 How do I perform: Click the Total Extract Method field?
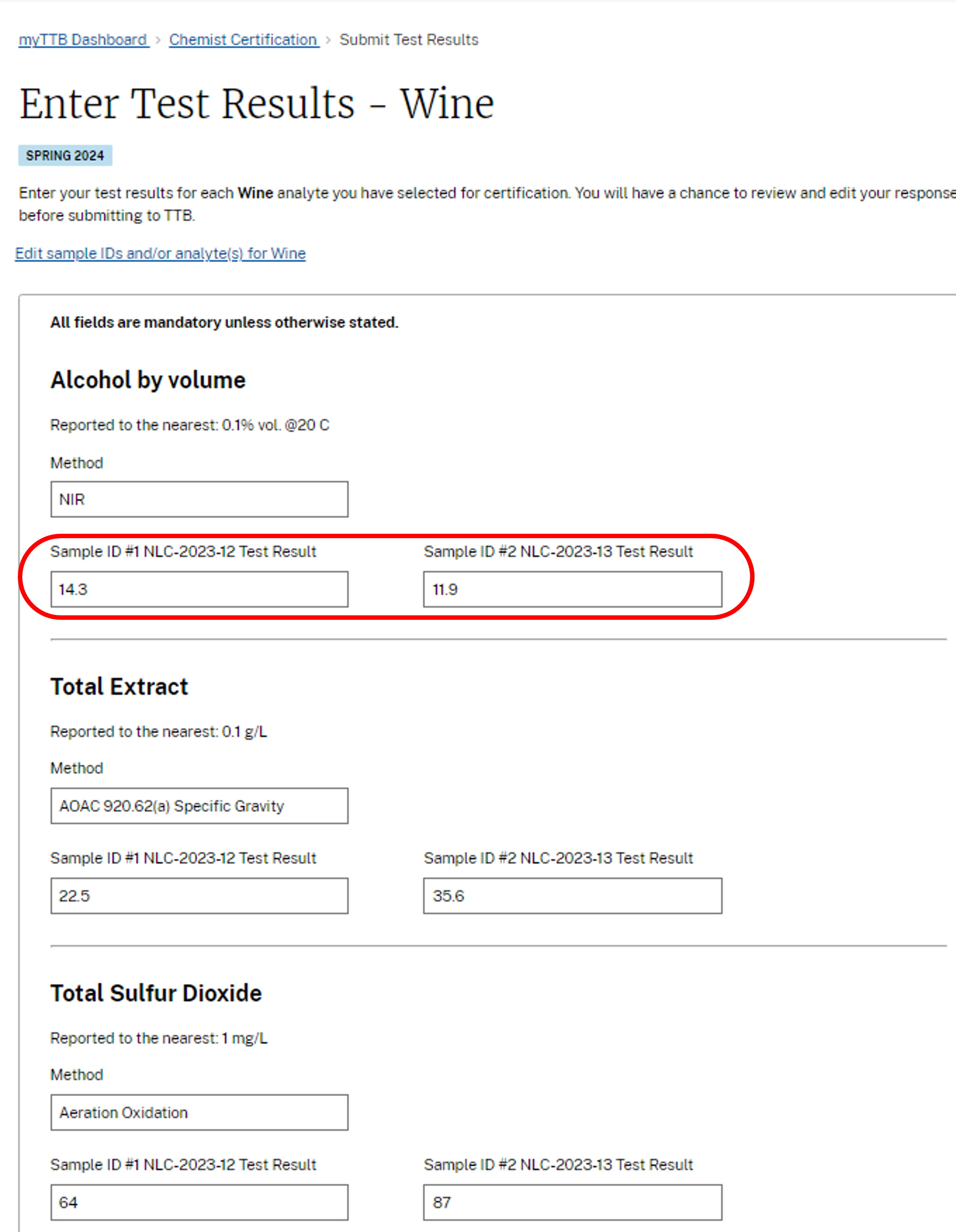[x=200, y=806]
